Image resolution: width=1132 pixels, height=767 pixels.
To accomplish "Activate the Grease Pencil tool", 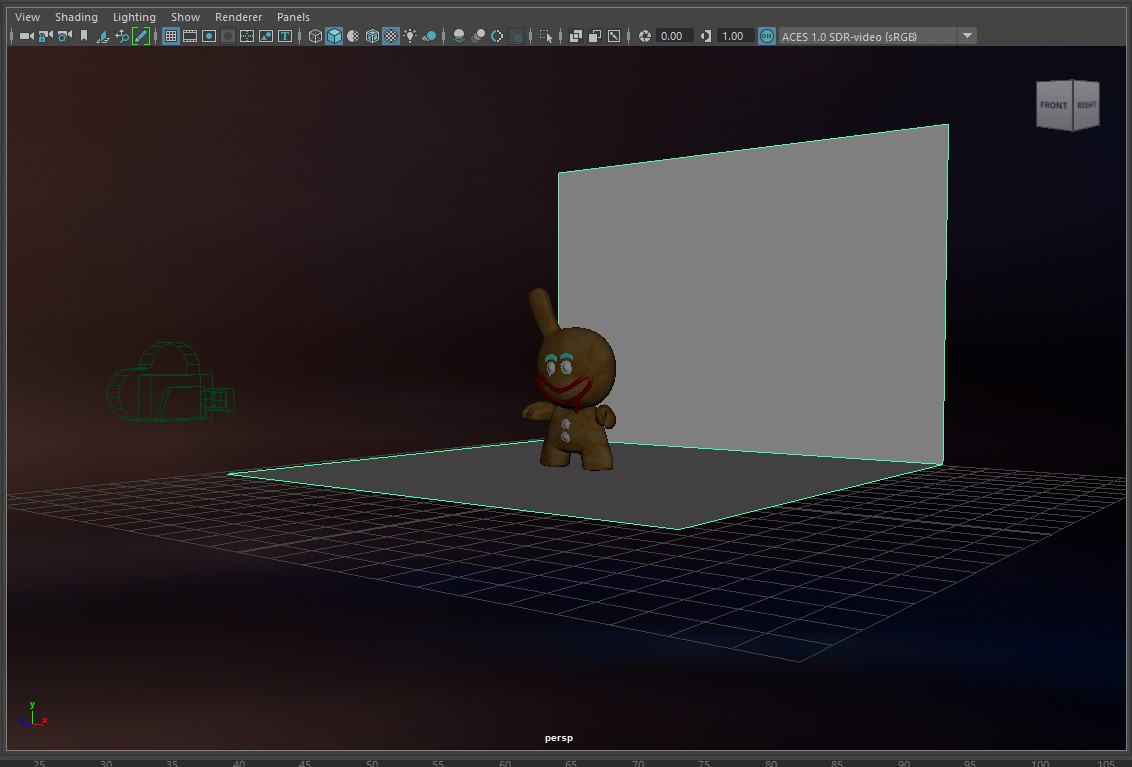I will click(x=141, y=36).
